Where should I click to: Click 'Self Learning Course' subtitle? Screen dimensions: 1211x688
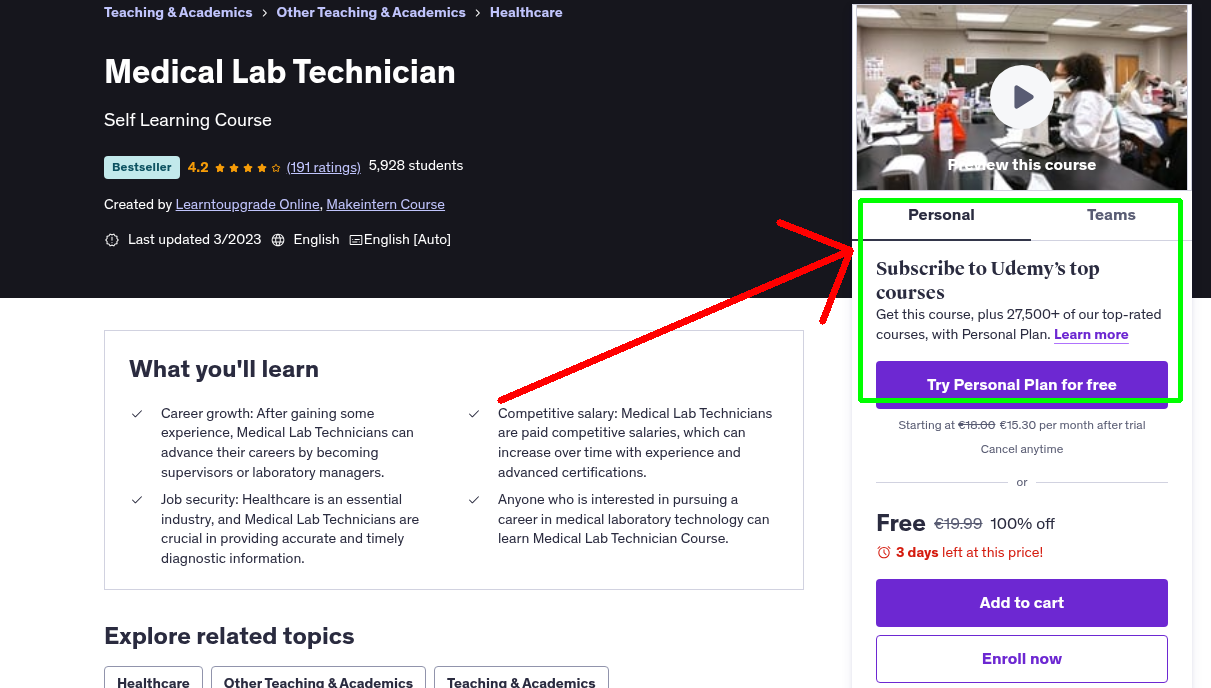[x=188, y=120]
